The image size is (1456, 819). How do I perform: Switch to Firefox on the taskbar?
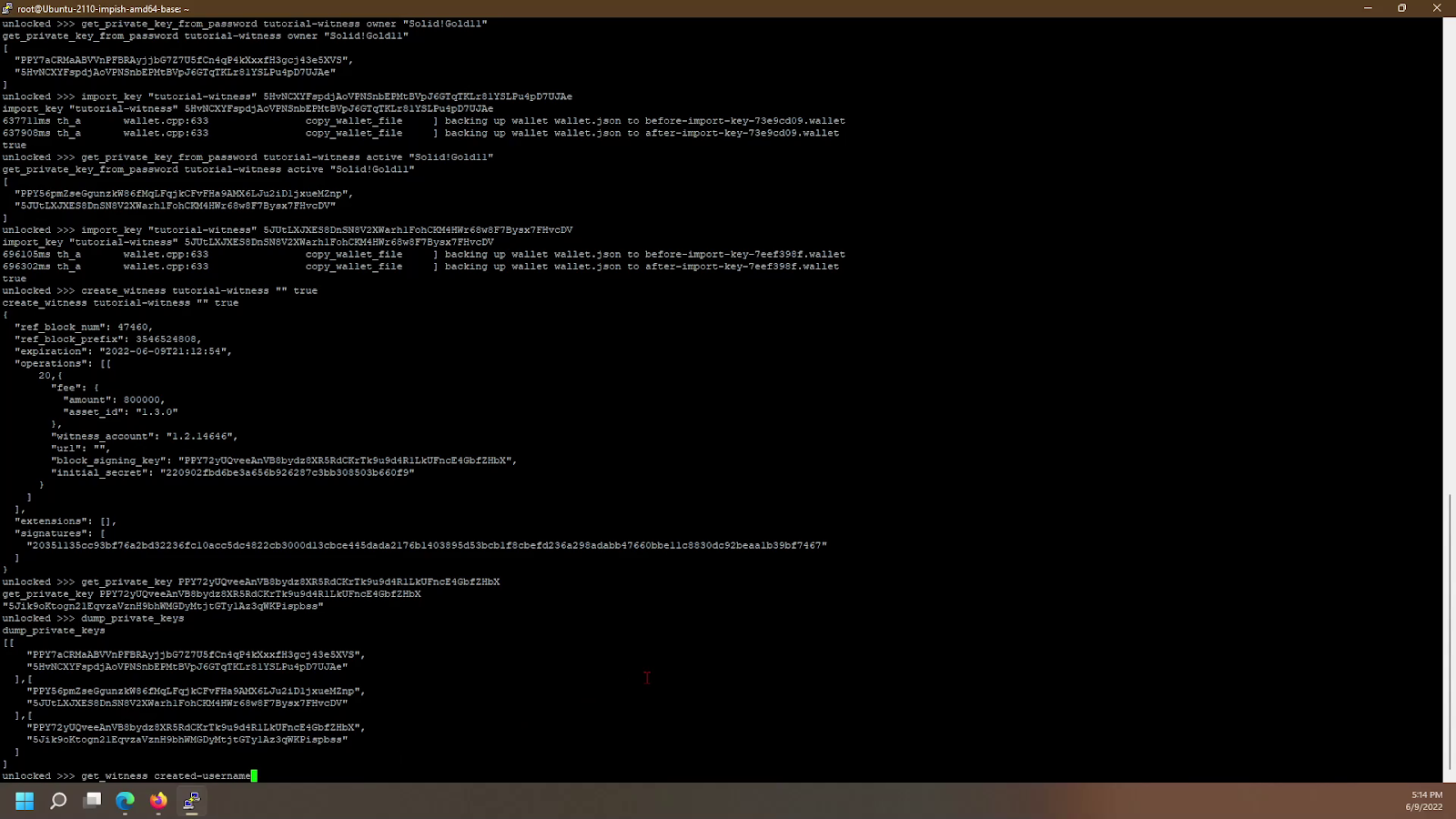[158, 801]
